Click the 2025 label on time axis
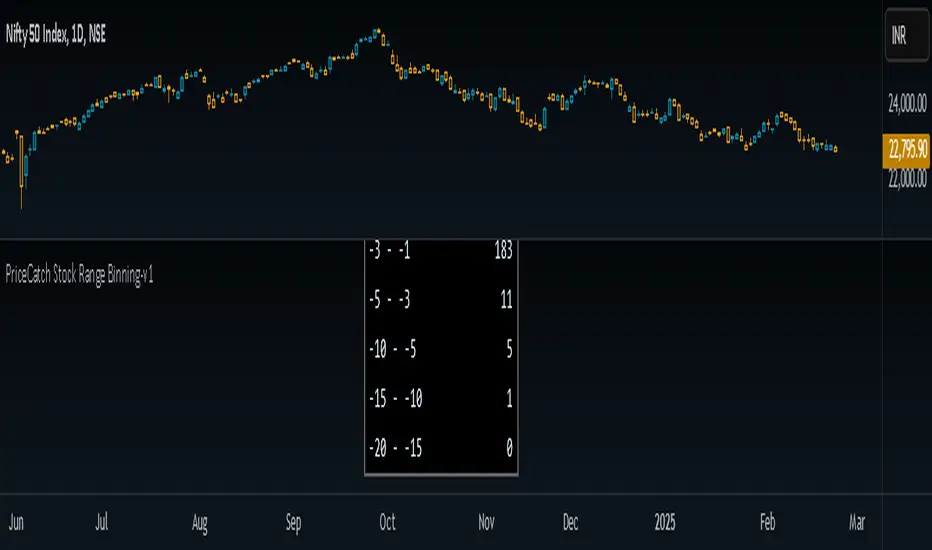Screen dimensions: 932x550 pos(665,523)
